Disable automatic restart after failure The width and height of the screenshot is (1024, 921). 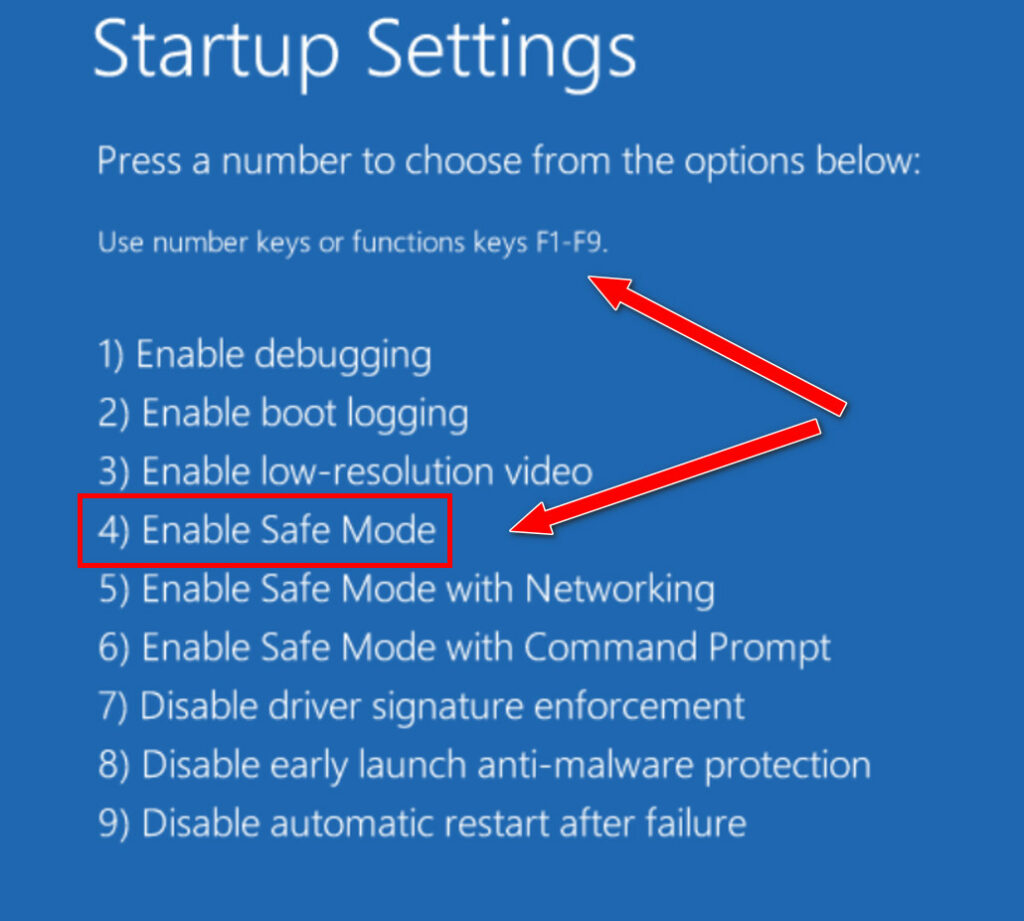coord(420,823)
